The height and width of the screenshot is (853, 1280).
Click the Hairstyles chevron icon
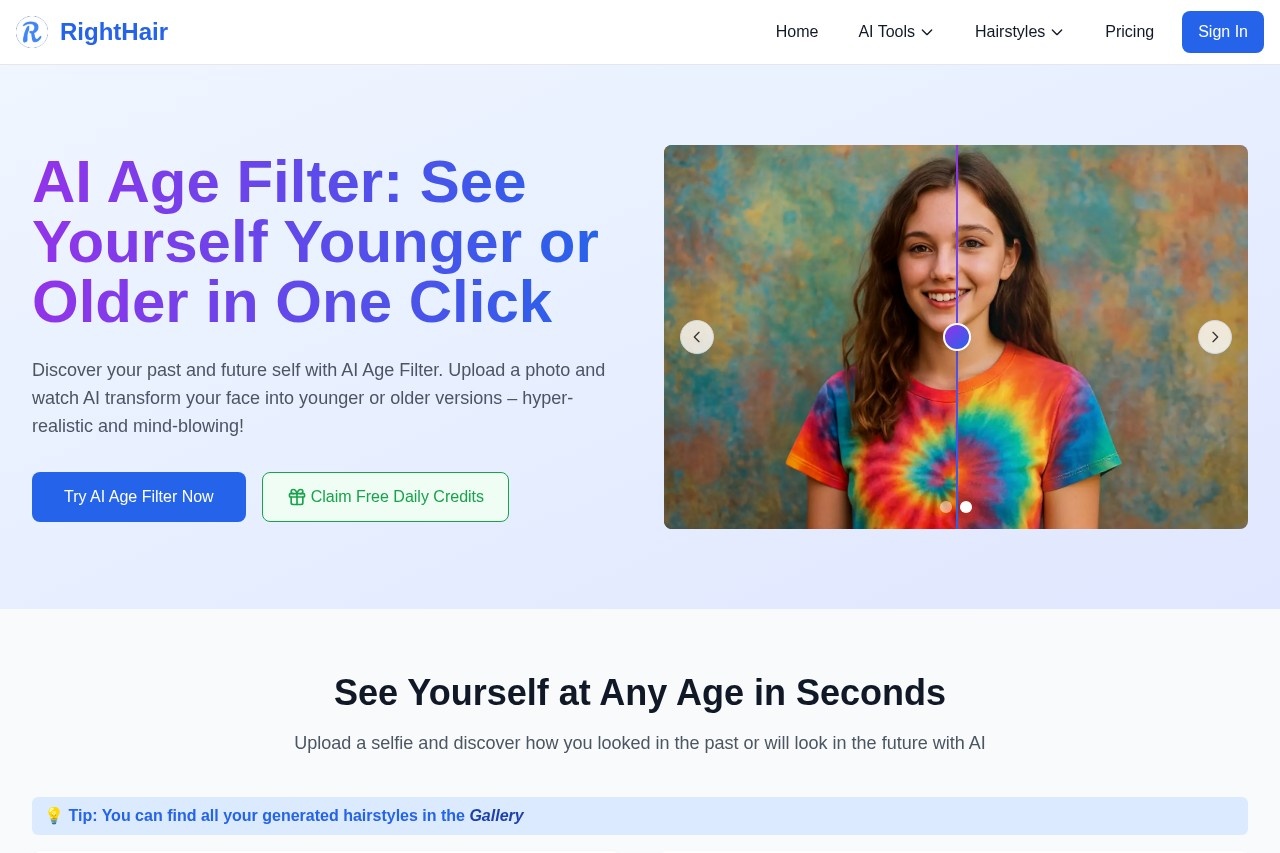coord(1057,32)
